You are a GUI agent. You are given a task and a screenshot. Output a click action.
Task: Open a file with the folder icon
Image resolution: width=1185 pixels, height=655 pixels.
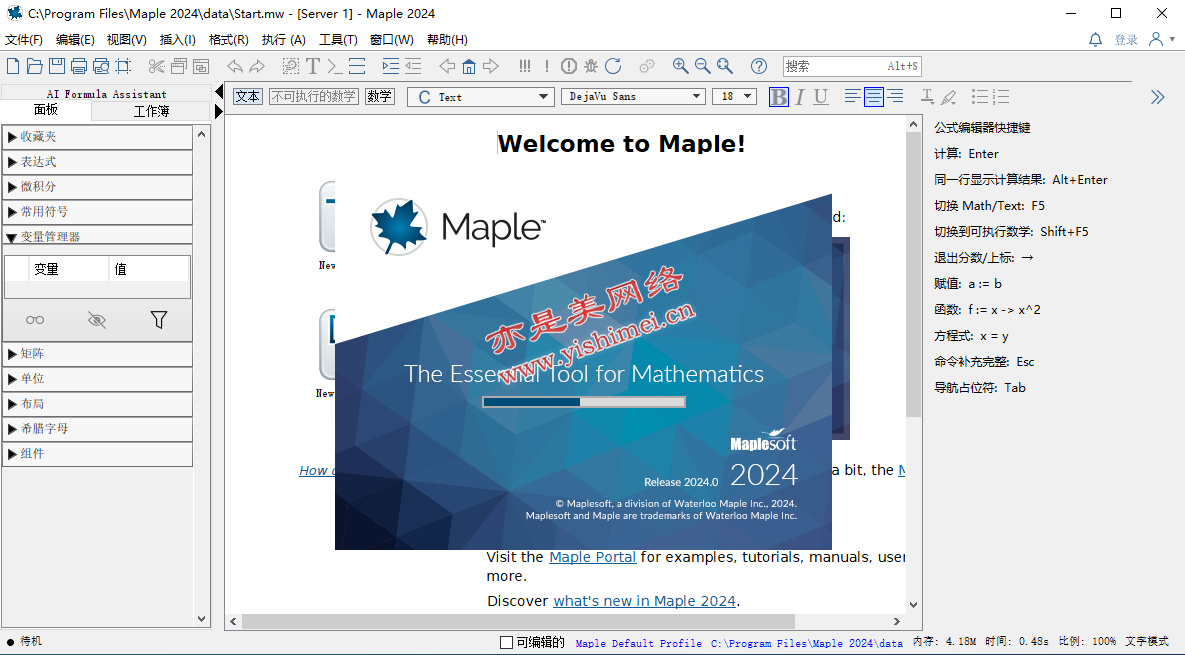coord(35,66)
